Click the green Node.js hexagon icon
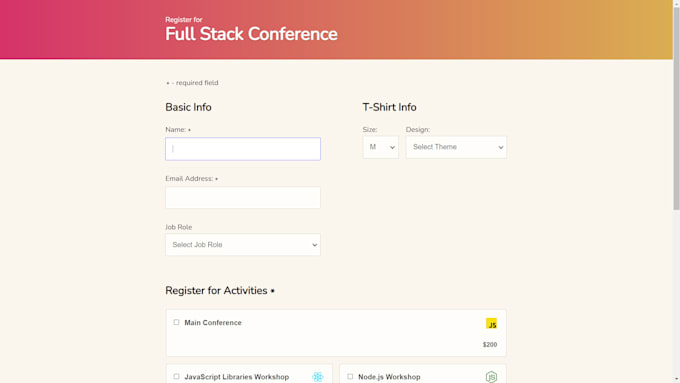The image size is (680, 383). [x=491, y=376]
